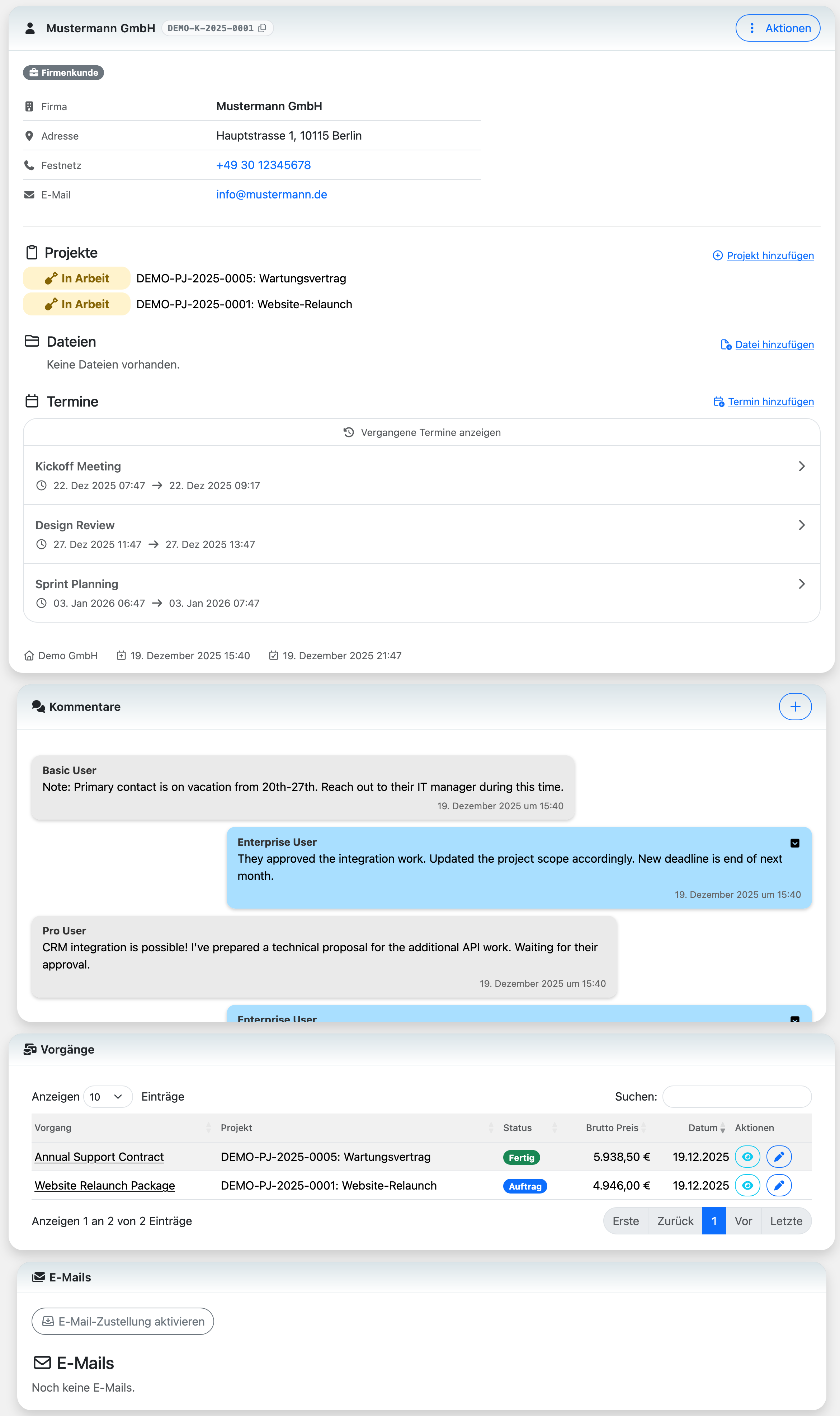Click the Datei hinzufügen link
The image size is (840, 1416).
[x=774, y=344]
